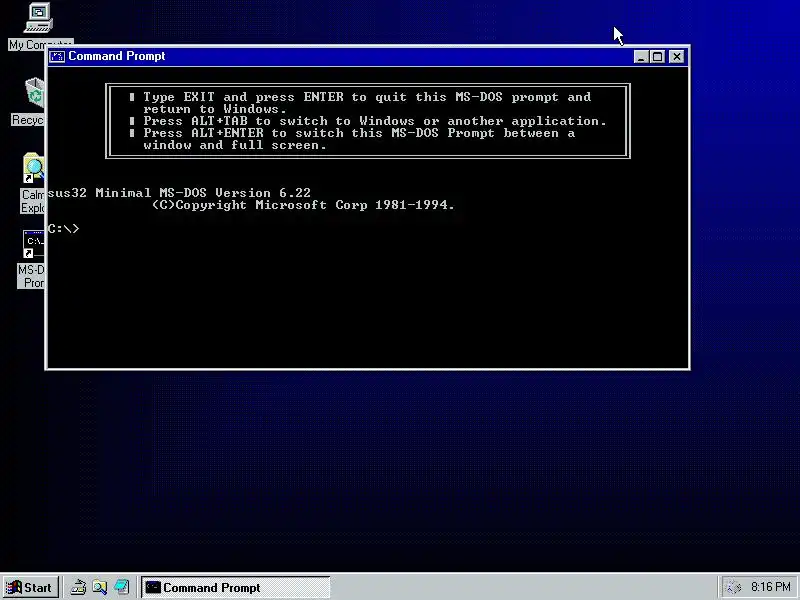Viewport: 800px width, 600px height.
Task: Open the Command Prompt window system menu icon
Action: pos(57,56)
